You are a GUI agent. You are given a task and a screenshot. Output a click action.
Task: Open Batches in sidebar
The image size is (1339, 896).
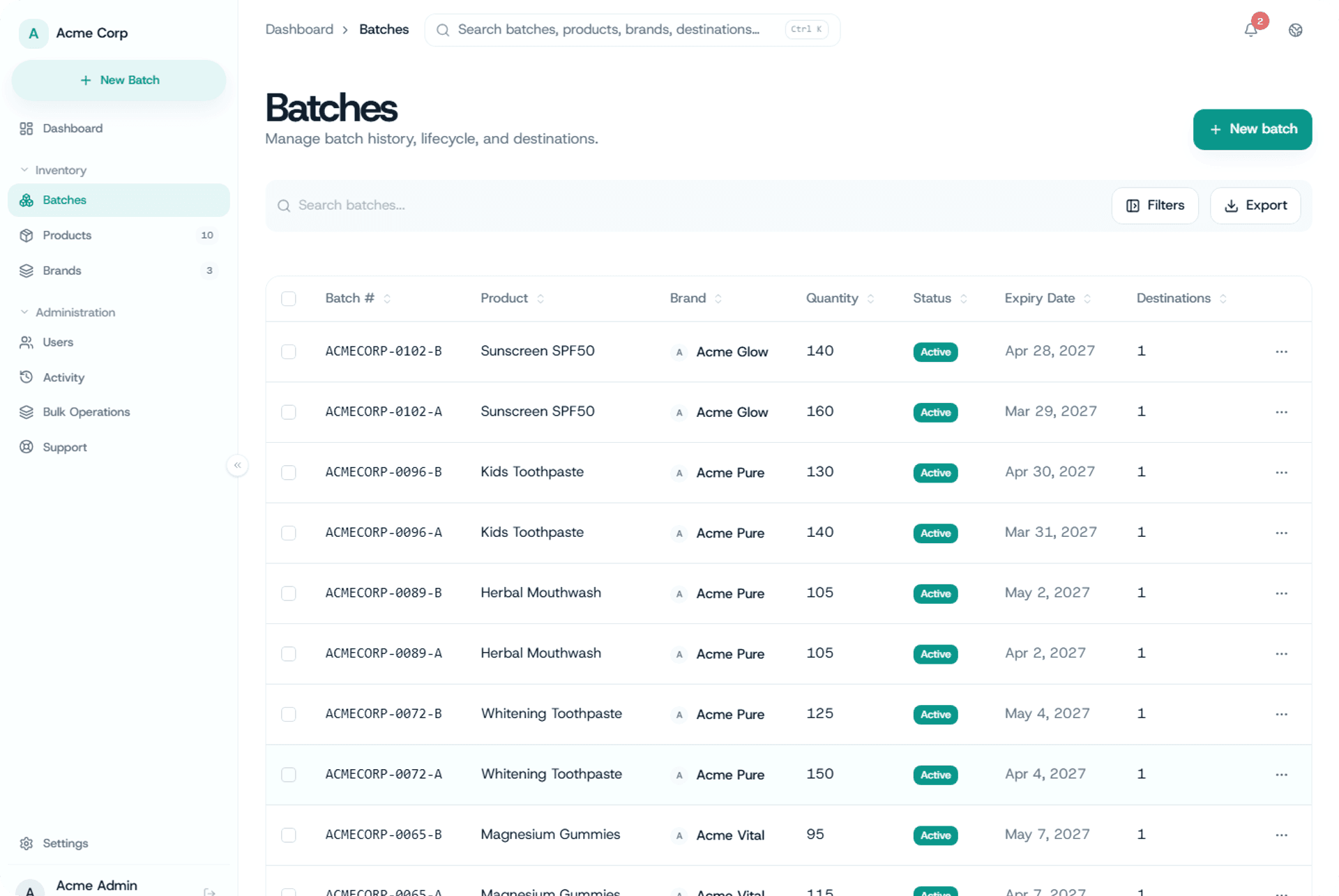coord(119,200)
